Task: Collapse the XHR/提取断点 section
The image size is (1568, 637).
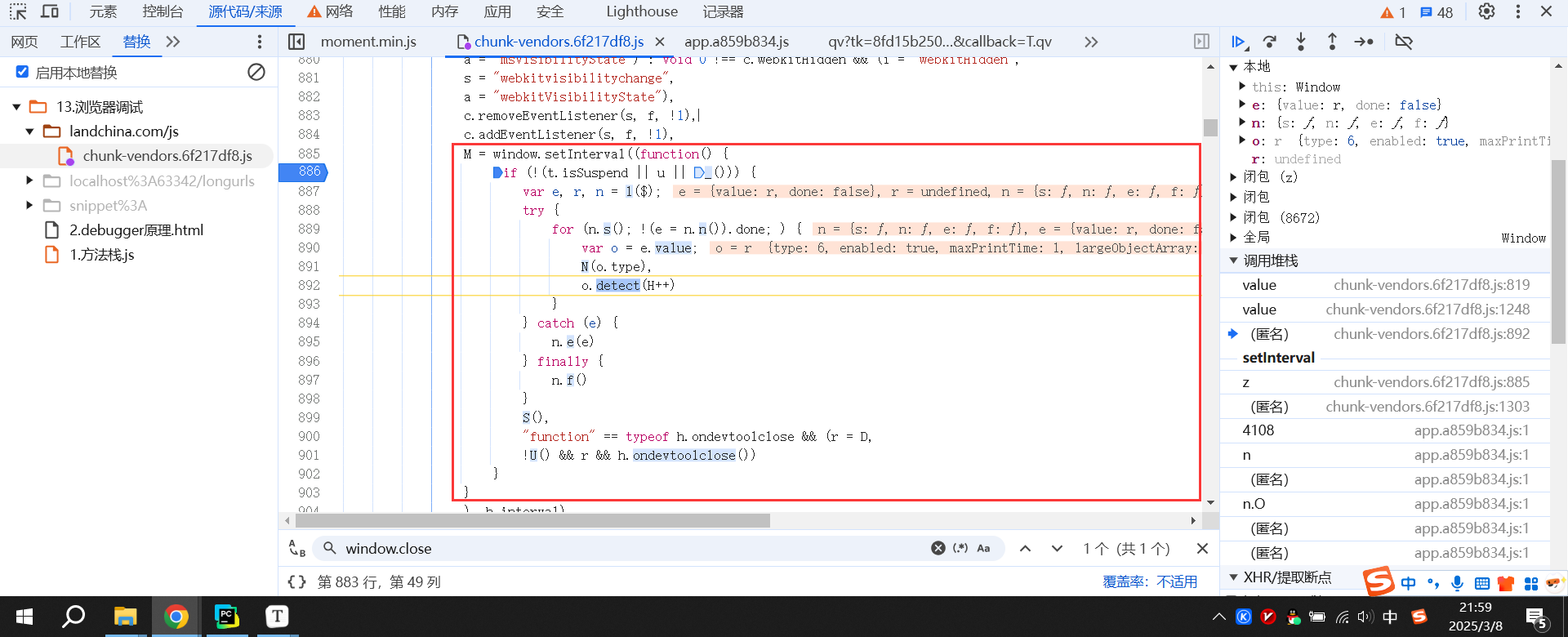Action: tap(1234, 577)
